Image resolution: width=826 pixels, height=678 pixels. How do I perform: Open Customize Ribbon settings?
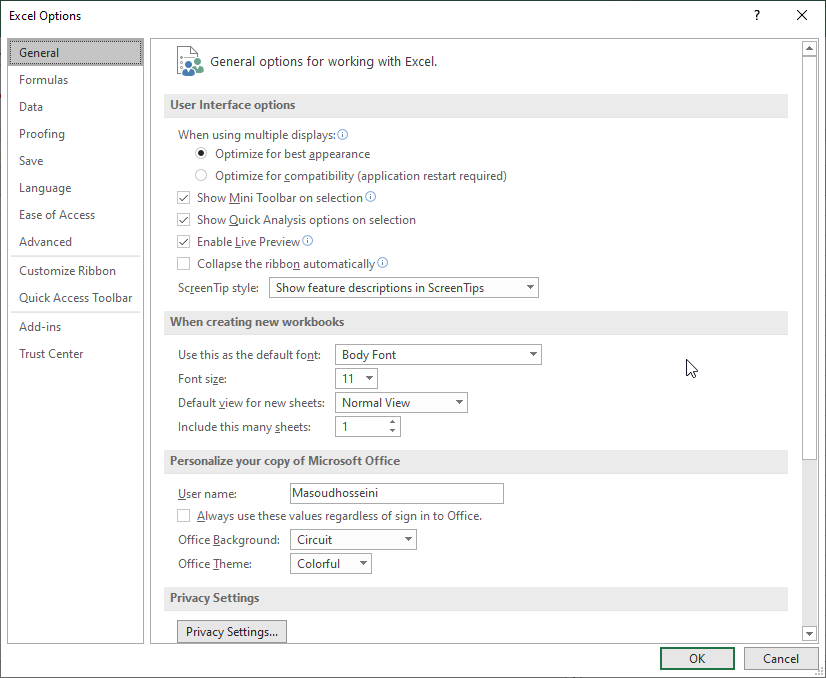pyautogui.click(x=75, y=271)
